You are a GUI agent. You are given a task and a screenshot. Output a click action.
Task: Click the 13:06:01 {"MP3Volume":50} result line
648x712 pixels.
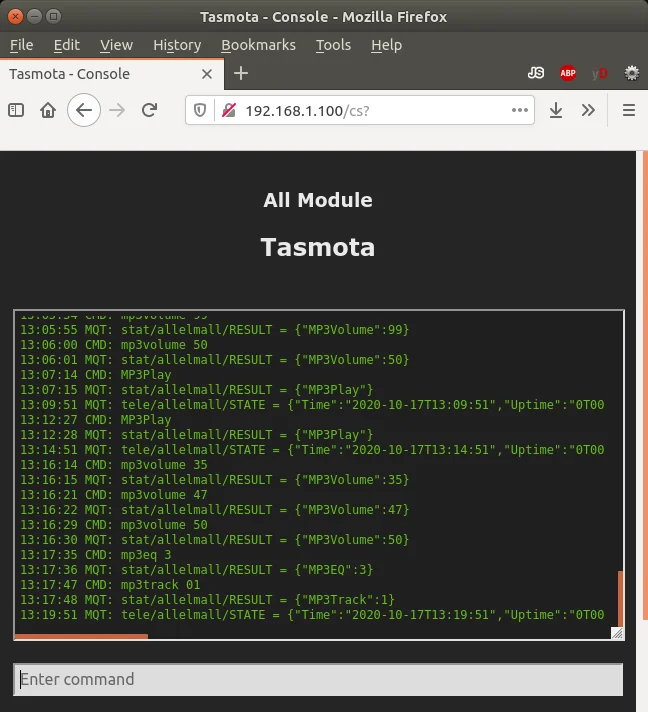click(215, 360)
